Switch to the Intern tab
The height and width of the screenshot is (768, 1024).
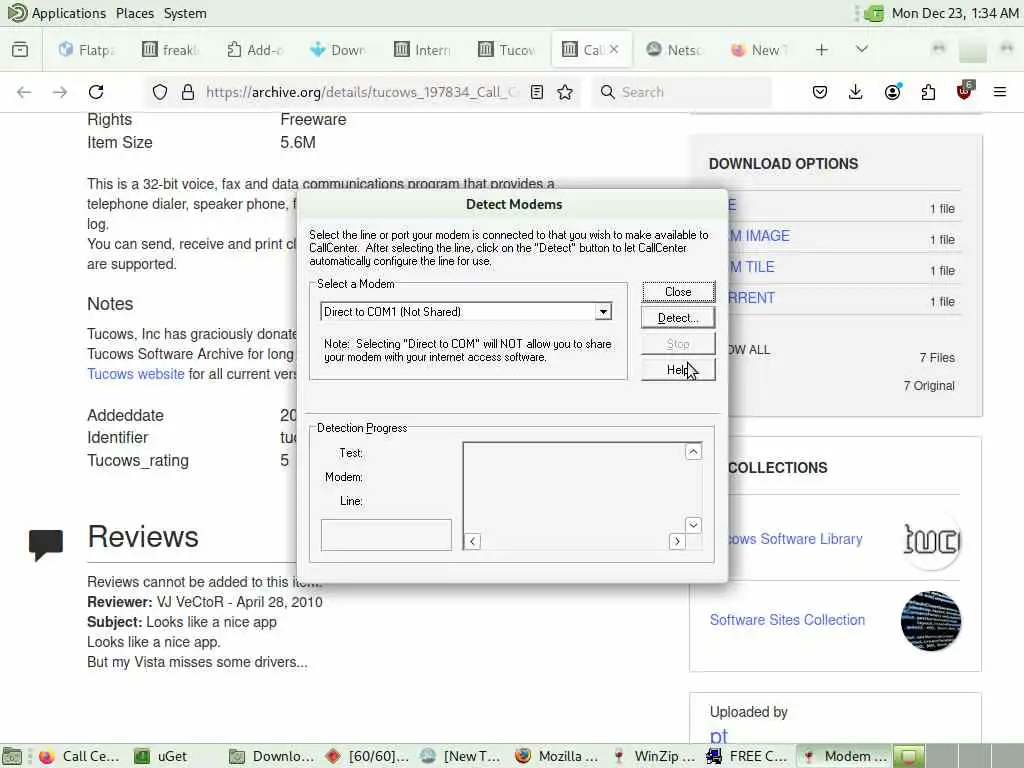[x=423, y=50]
